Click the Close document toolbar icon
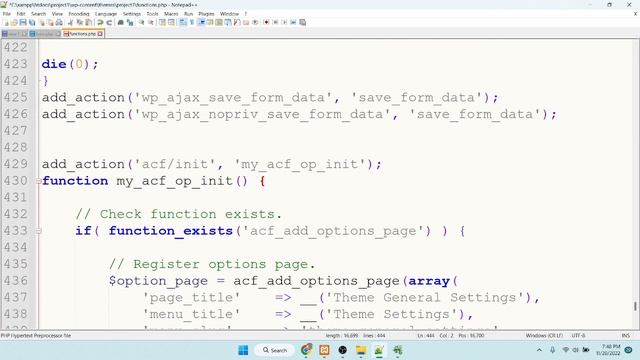Viewport: 640px width, 360px height. click(x=42, y=22)
